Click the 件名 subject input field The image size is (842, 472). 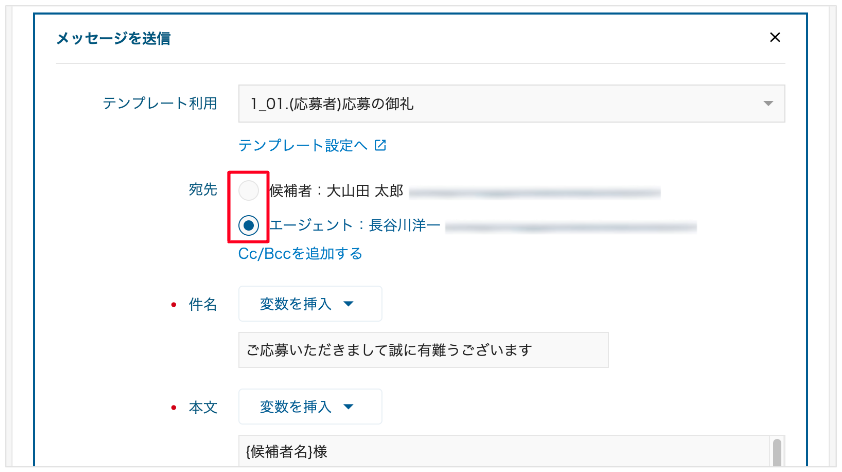click(x=423, y=350)
